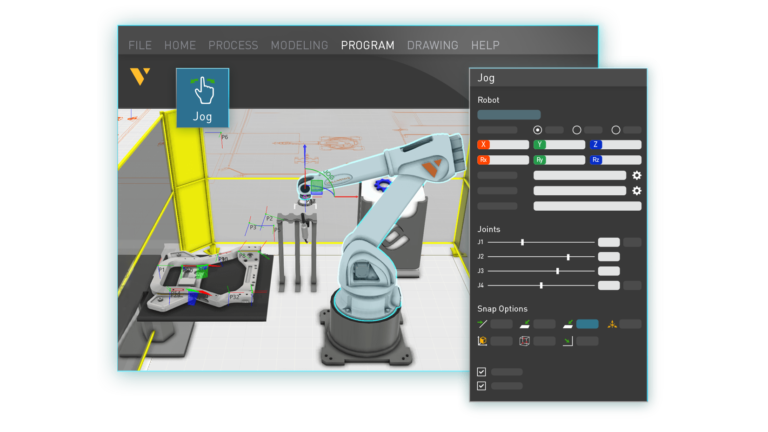Click the yellow V application logo
This screenshot has width=768, height=432.
140,76
